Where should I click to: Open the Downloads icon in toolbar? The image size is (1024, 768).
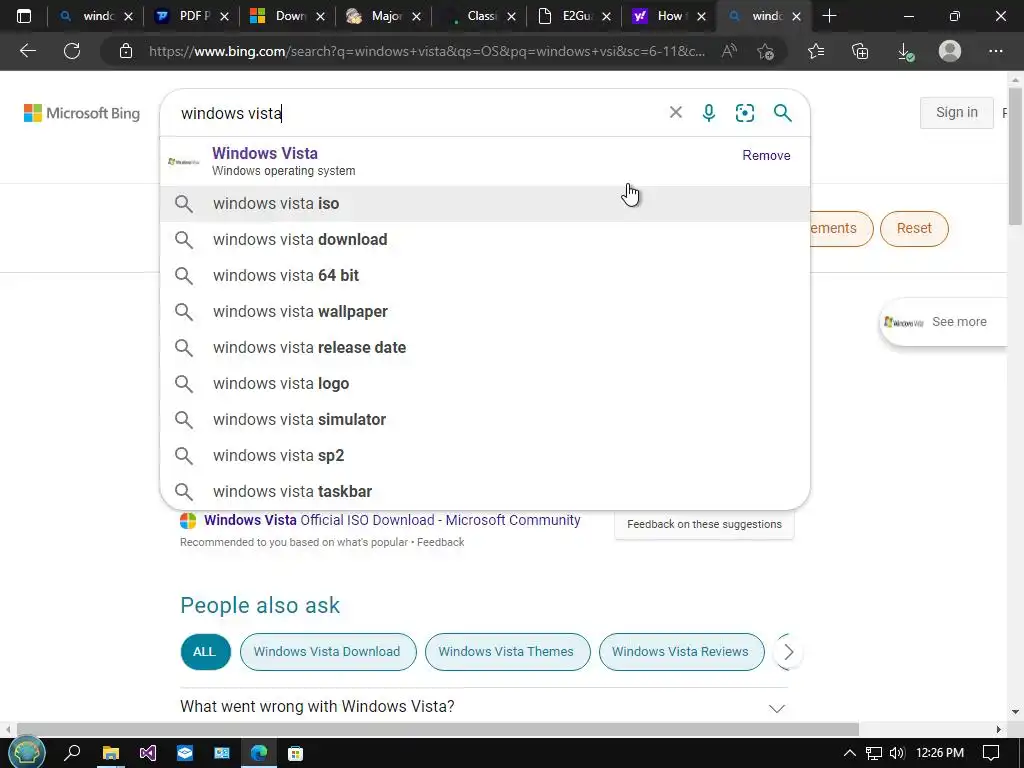pos(905,51)
